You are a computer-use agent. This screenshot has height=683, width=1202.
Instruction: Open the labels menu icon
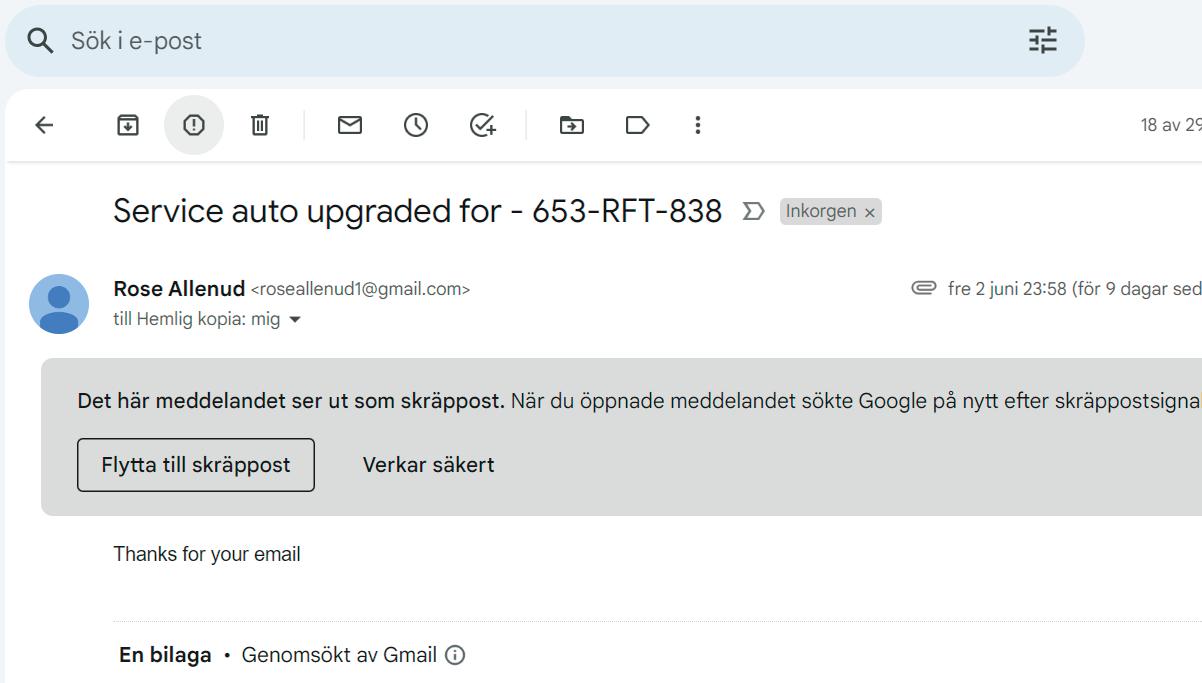tap(637, 125)
